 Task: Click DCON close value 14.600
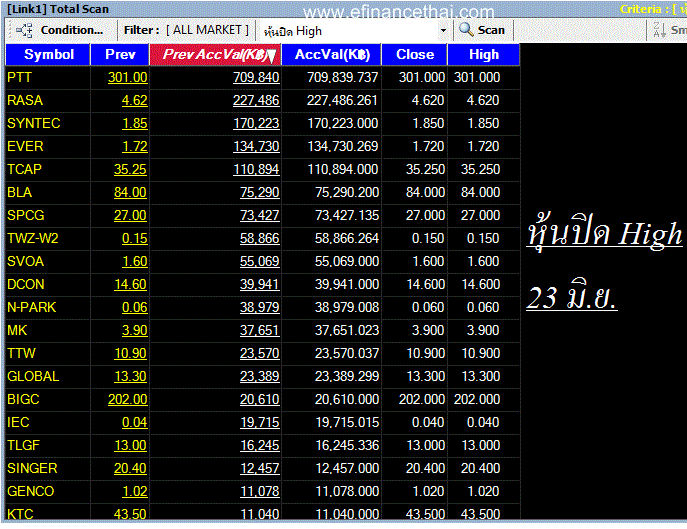425,284
